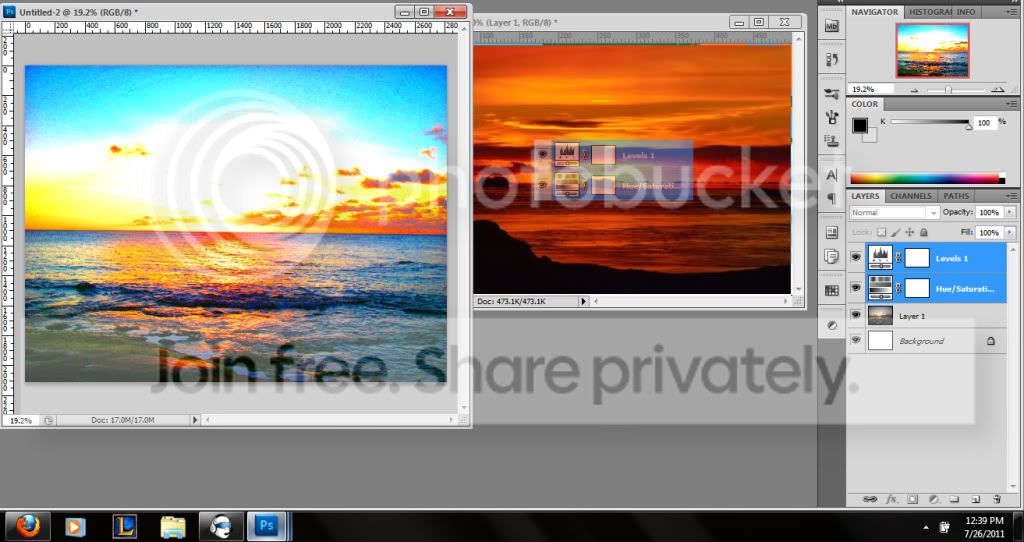Open status arrow next to Doc: 473.1K/473.1K
The width and height of the screenshot is (1024, 542).
[x=584, y=302]
